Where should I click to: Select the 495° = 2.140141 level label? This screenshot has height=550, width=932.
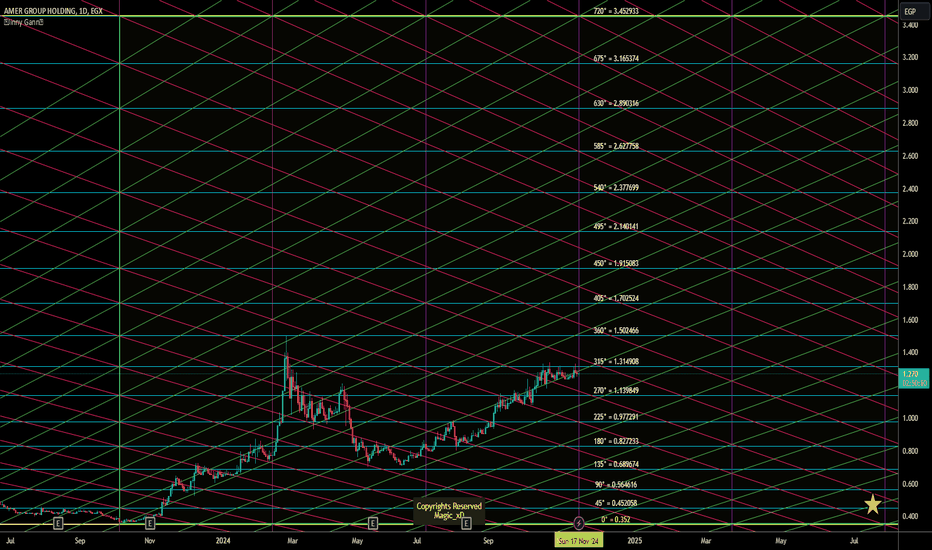tap(616, 227)
